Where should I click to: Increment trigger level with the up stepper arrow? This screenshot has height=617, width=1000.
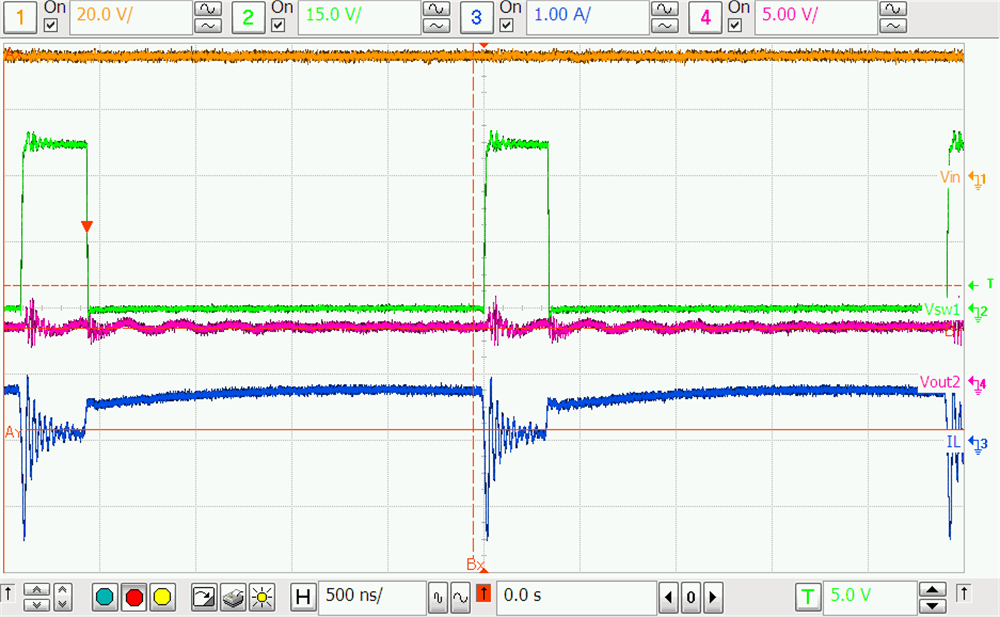click(x=931, y=590)
